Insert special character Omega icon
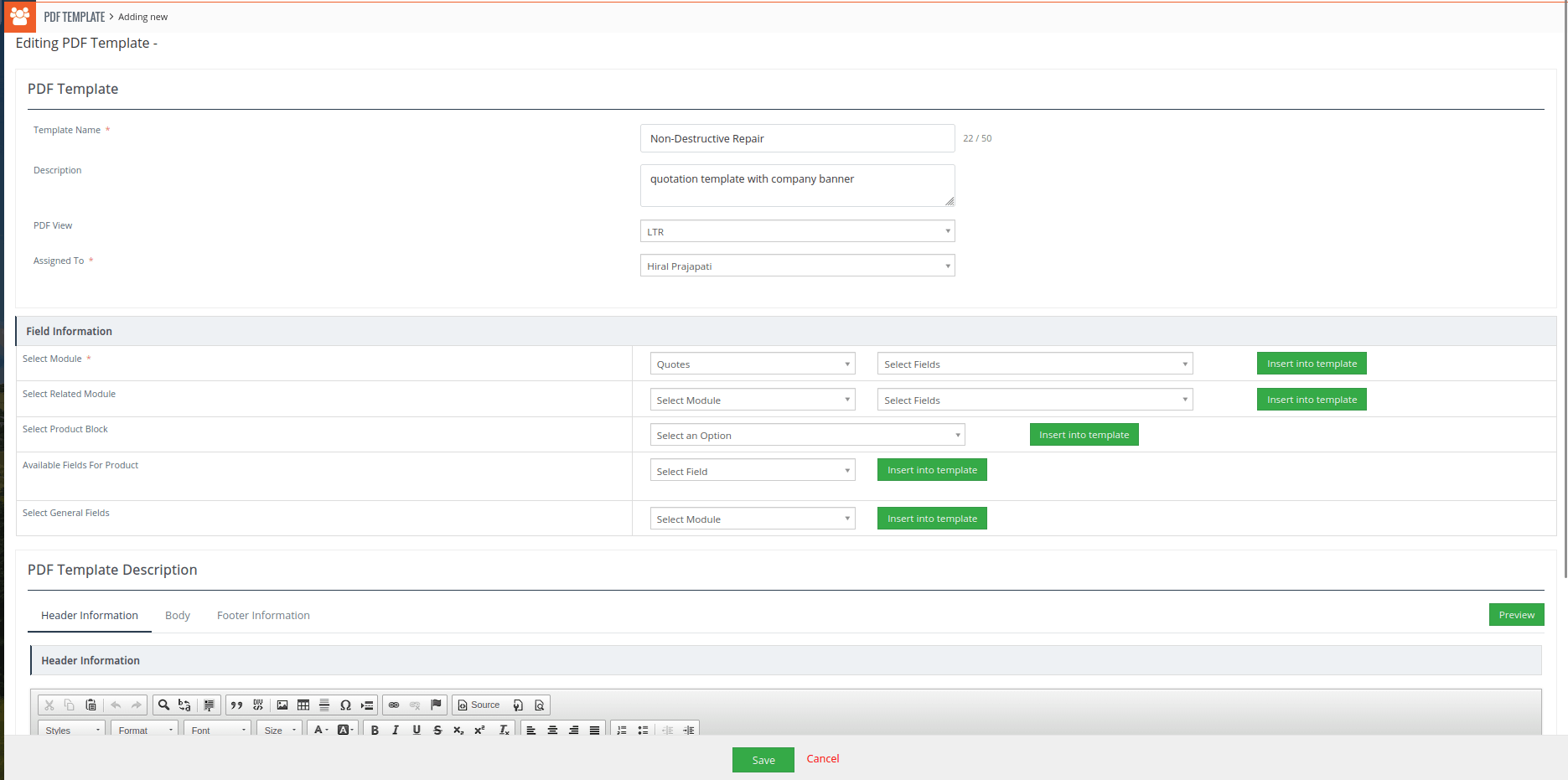The height and width of the screenshot is (780, 1568). coord(345,705)
